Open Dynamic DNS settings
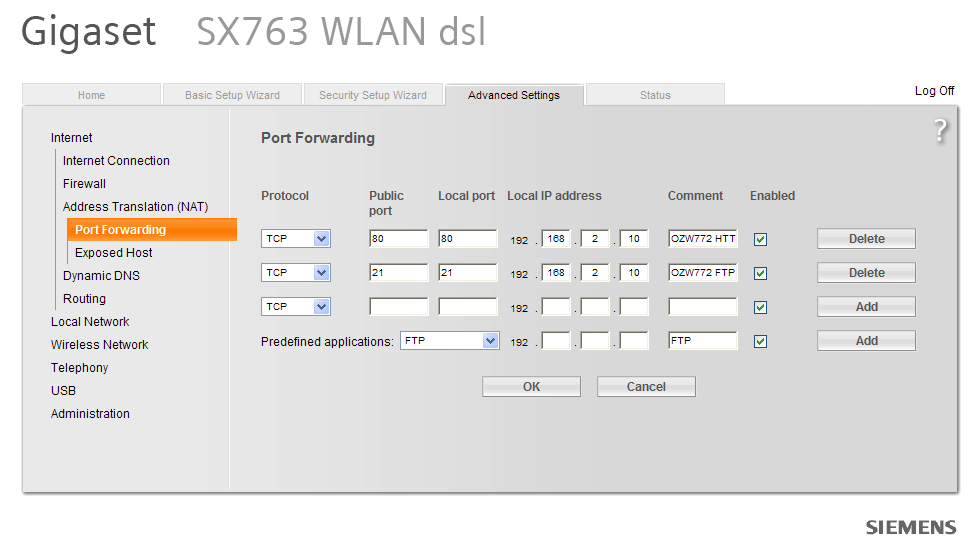This screenshot has width=974, height=546. [101, 275]
